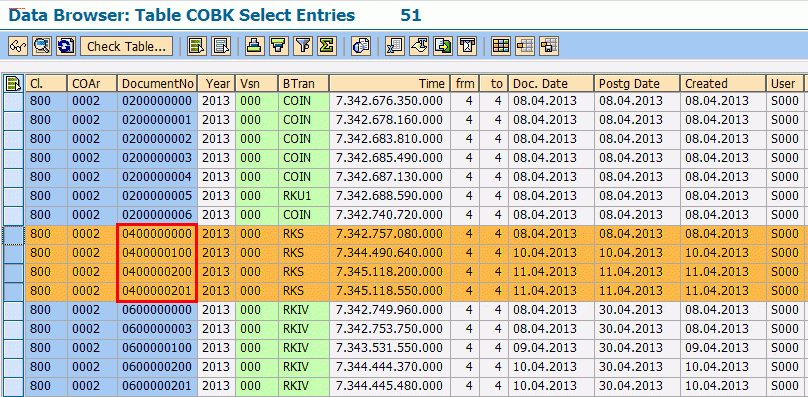This screenshot has height=397, width=808.
Task: Sort in descending order icon
Action: coord(278,46)
